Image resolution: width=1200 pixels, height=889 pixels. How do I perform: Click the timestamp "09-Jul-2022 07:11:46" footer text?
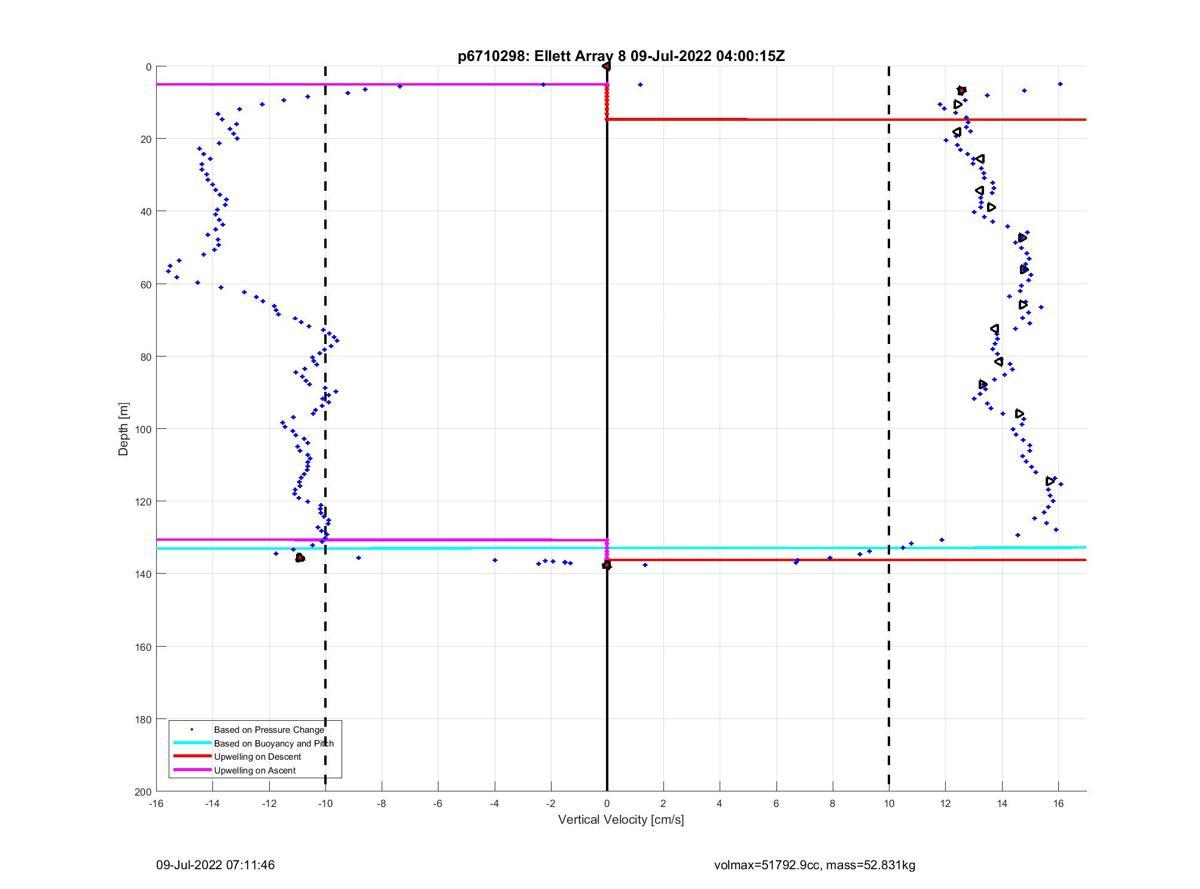pos(215,865)
